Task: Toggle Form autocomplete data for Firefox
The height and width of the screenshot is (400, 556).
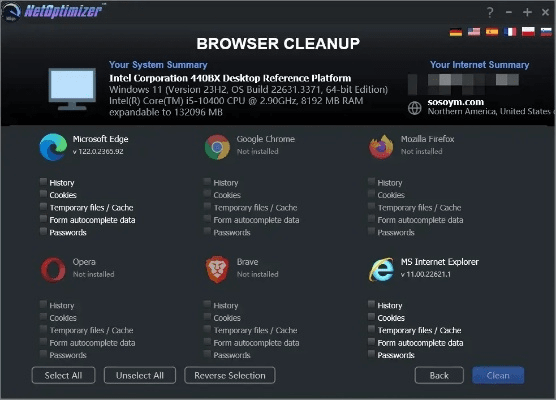Action: coord(371,219)
